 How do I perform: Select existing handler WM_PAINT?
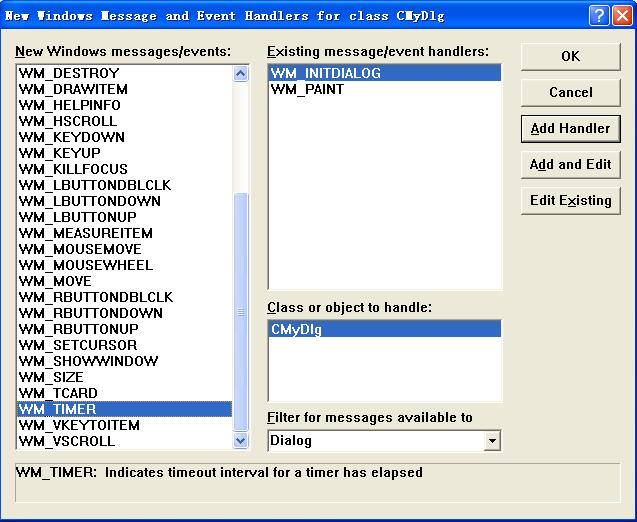pos(385,89)
